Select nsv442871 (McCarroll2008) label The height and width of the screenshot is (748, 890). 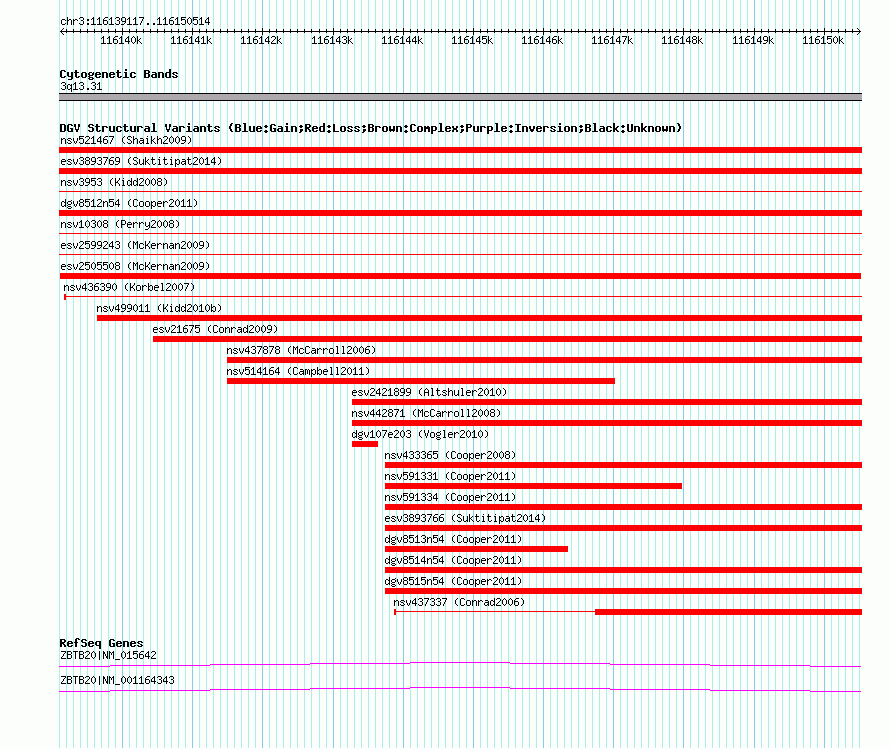[x=426, y=413]
